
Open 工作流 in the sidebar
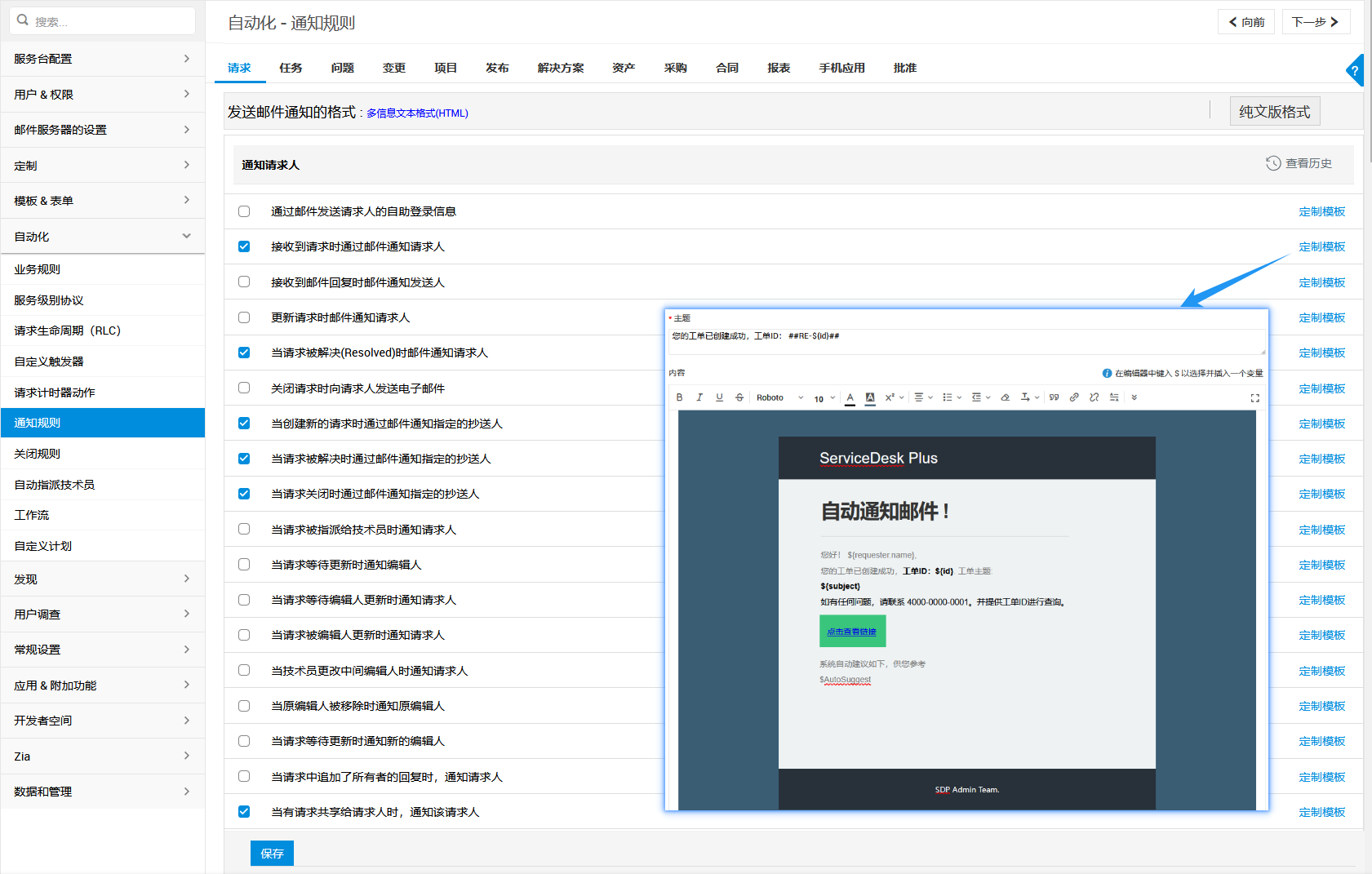pos(103,515)
